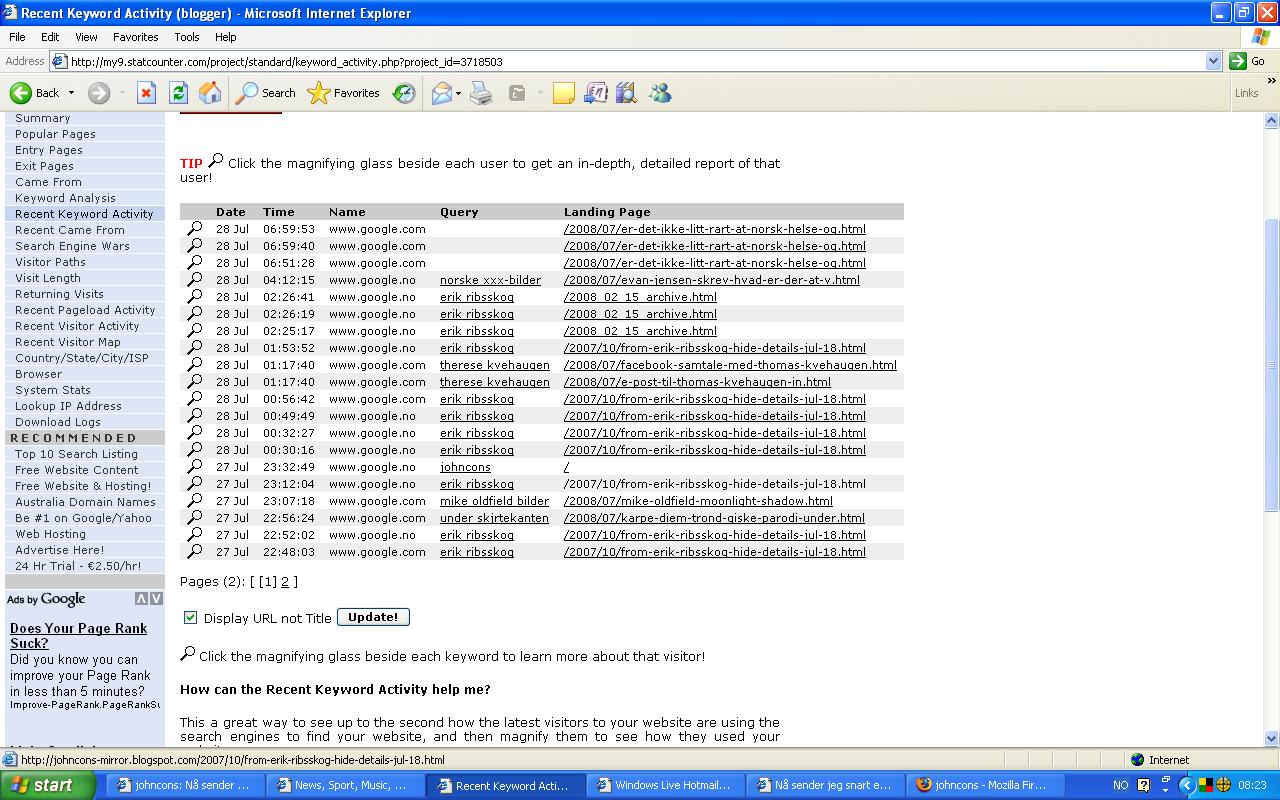
Task: Click the vertical scrollbar down arrow
Action: pyautogui.click(x=1272, y=739)
